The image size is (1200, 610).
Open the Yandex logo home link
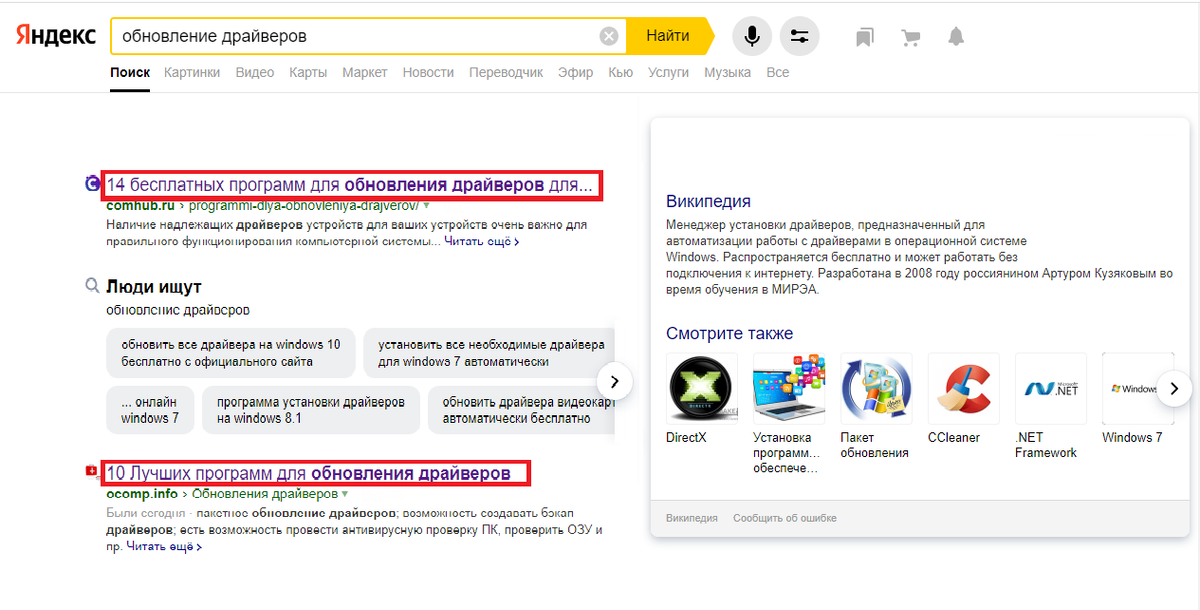tap(56, 36)
